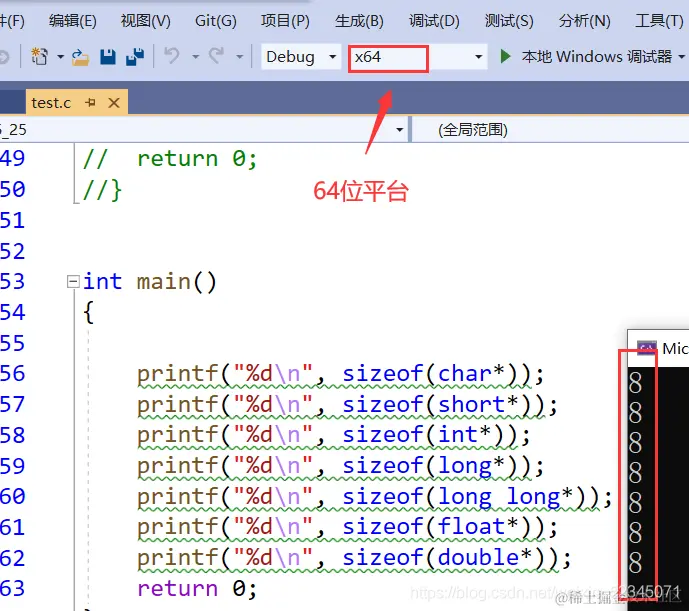Viewport: 689px width, 611px height.
Task: Click the console window app icon
Action: click(x=646, y=349)
